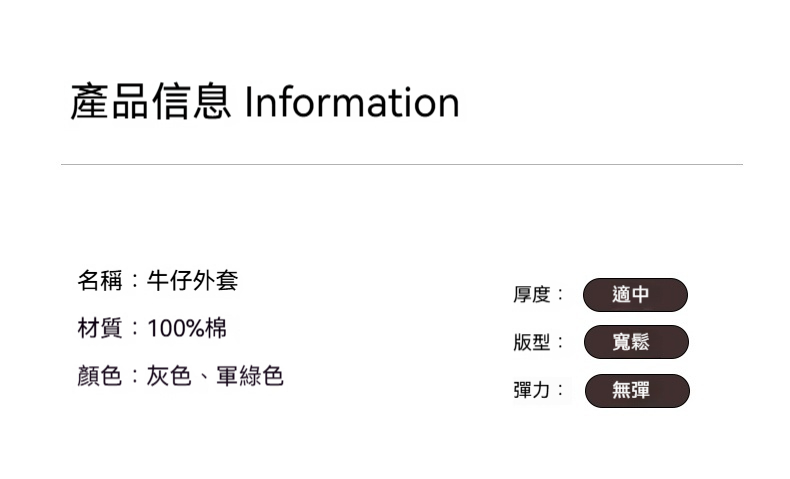Click the horizontal divider line under the heading

pos(401,164)
